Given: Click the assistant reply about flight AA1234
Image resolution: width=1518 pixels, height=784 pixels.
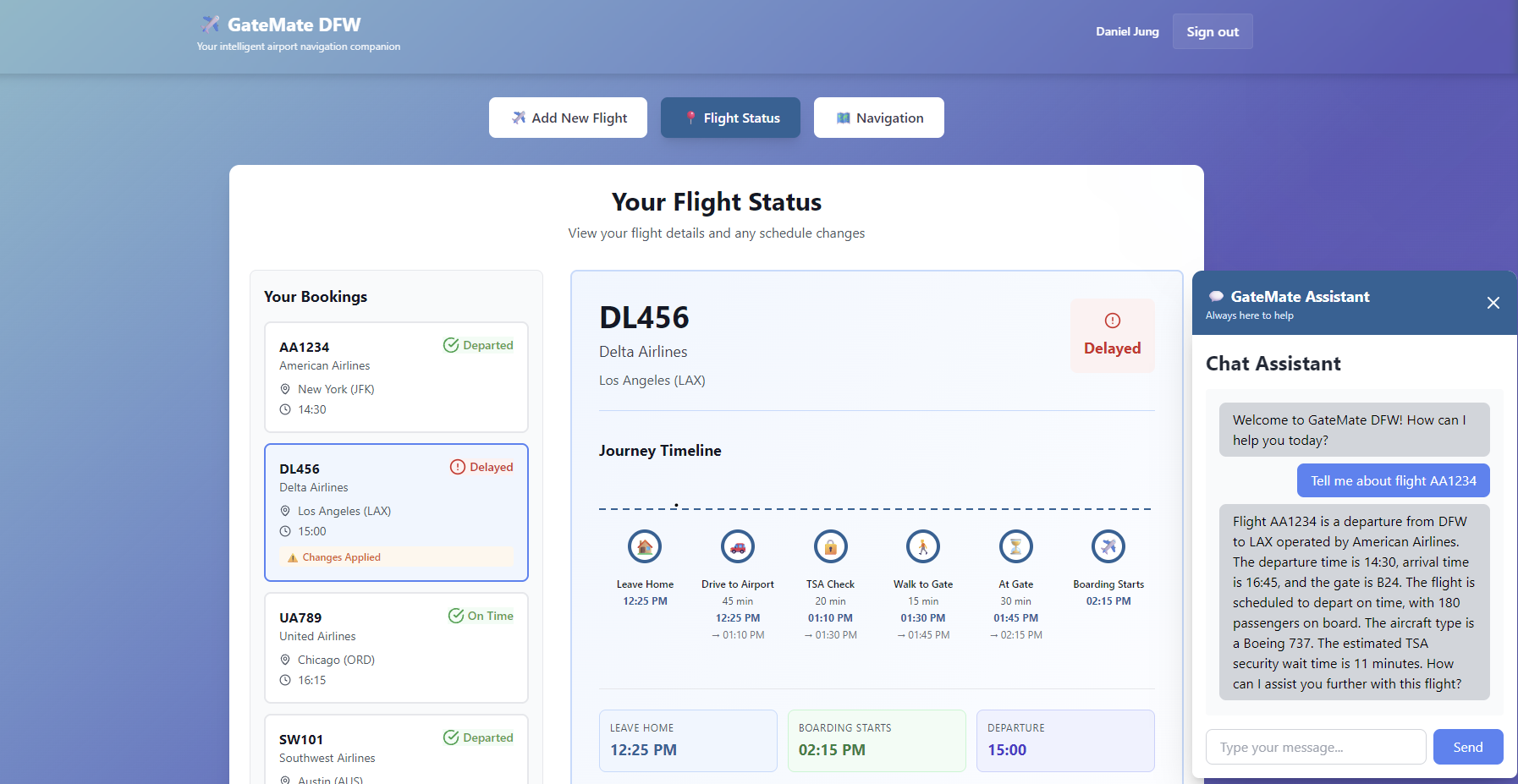Looking at the screenshot, I should 1355,602.
